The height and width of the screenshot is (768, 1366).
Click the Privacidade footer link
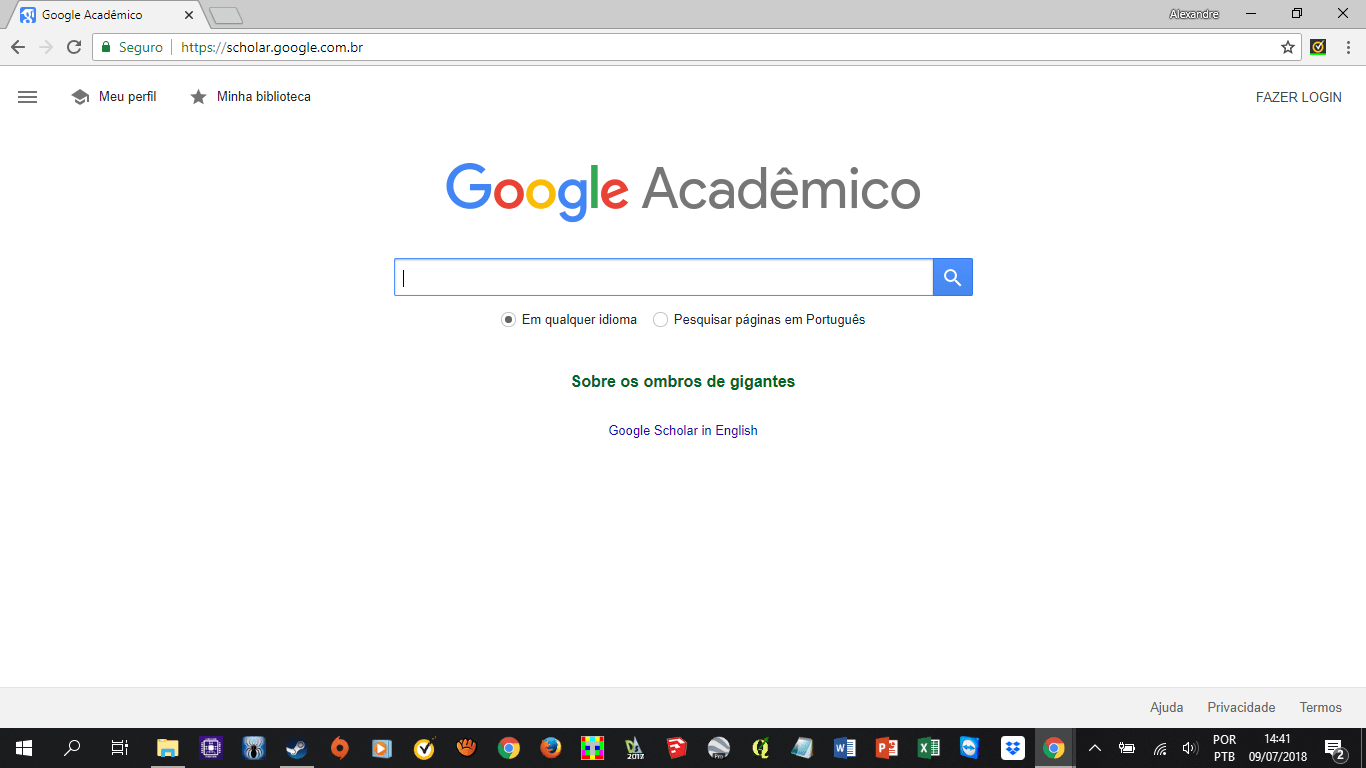click(x=1241, y=707)
